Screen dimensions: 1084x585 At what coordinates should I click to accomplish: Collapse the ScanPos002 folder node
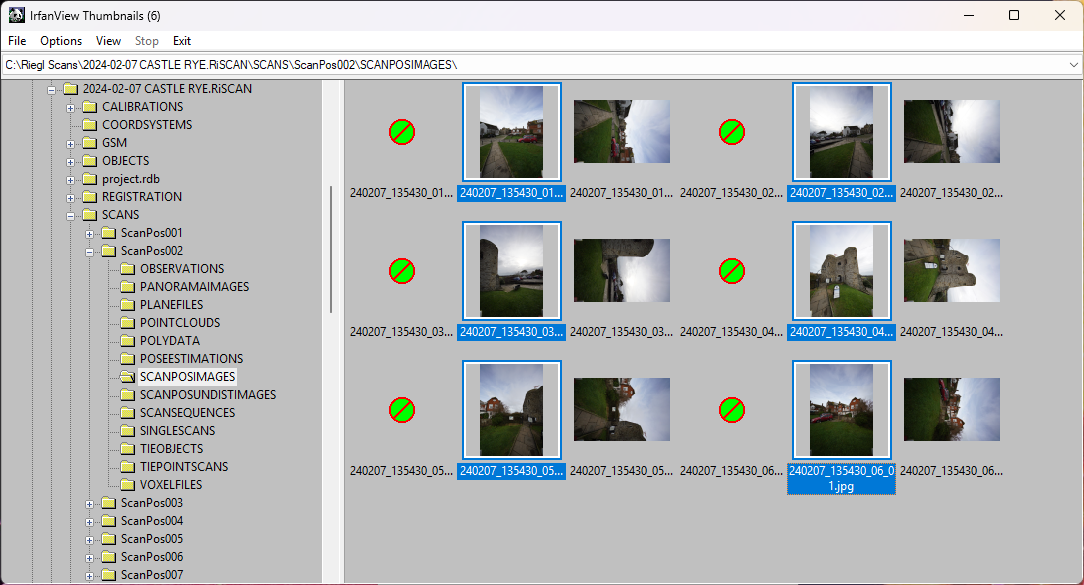pos(90,251)
